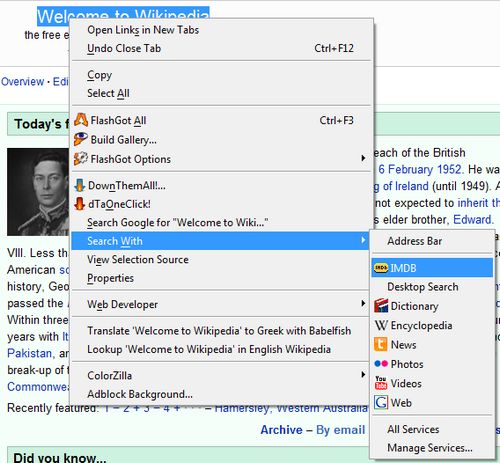Viewport: 500px width, 463px height.
Task: Open the By email link
Action: [x=340, y=430]
